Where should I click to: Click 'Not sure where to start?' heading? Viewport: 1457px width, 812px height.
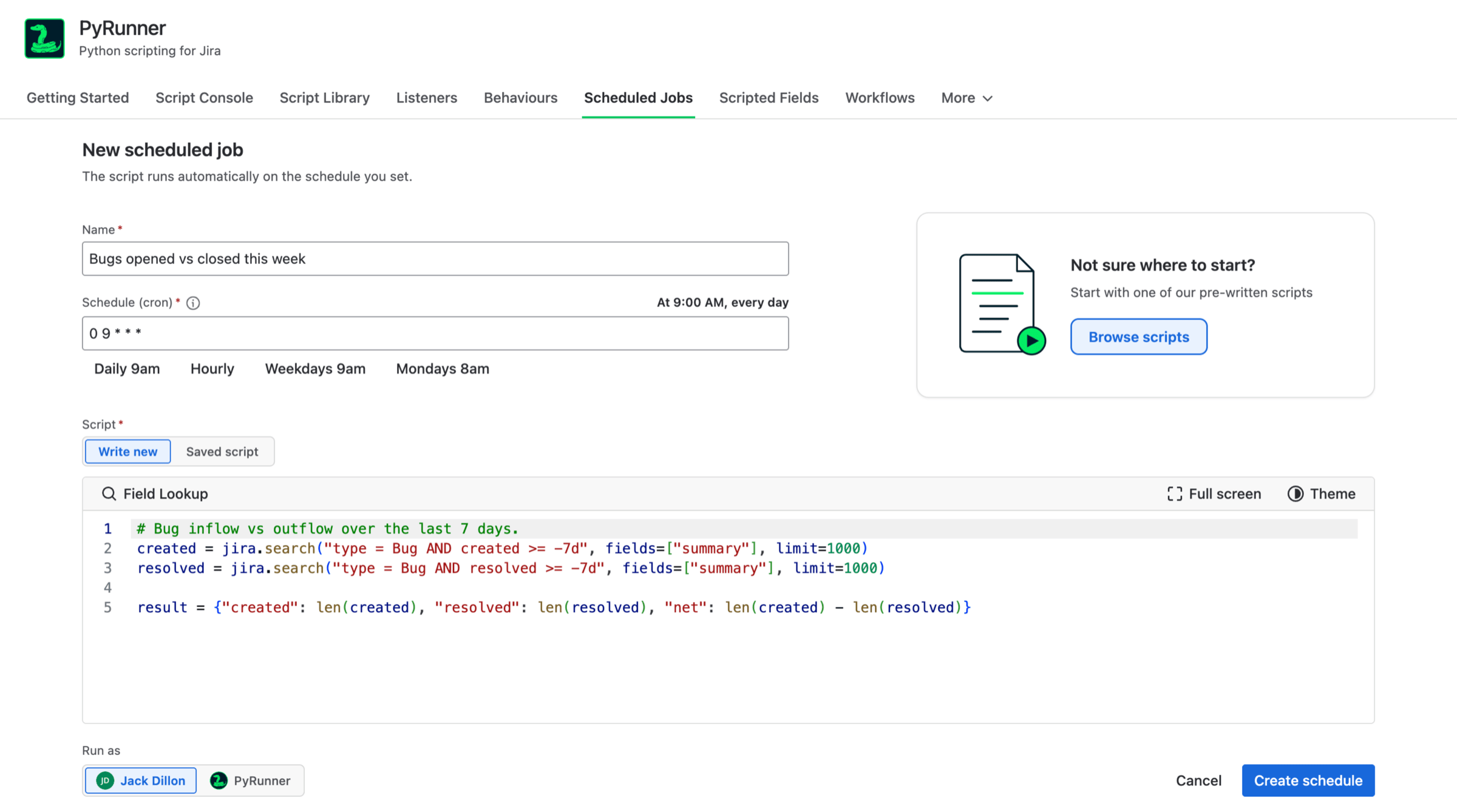1163,265
